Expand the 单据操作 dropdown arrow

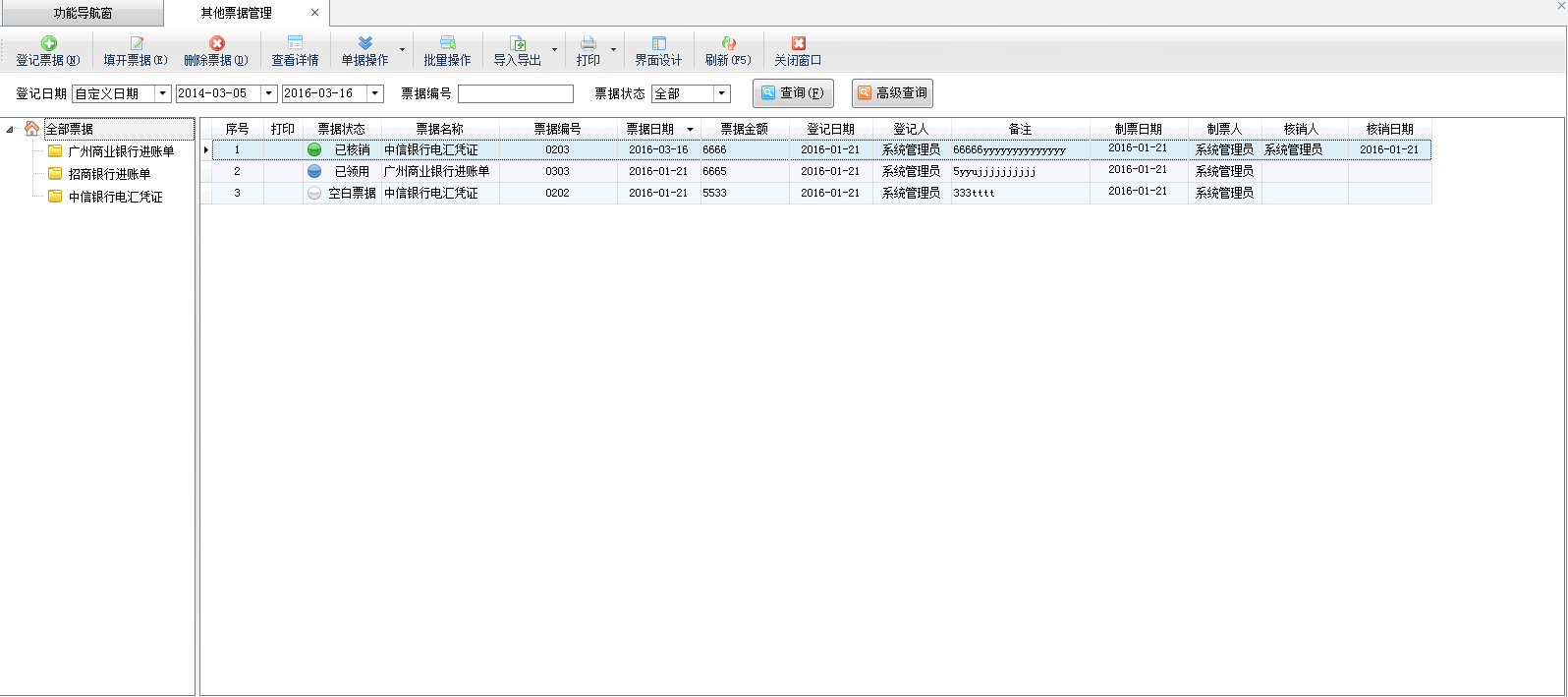click(402, 50)
